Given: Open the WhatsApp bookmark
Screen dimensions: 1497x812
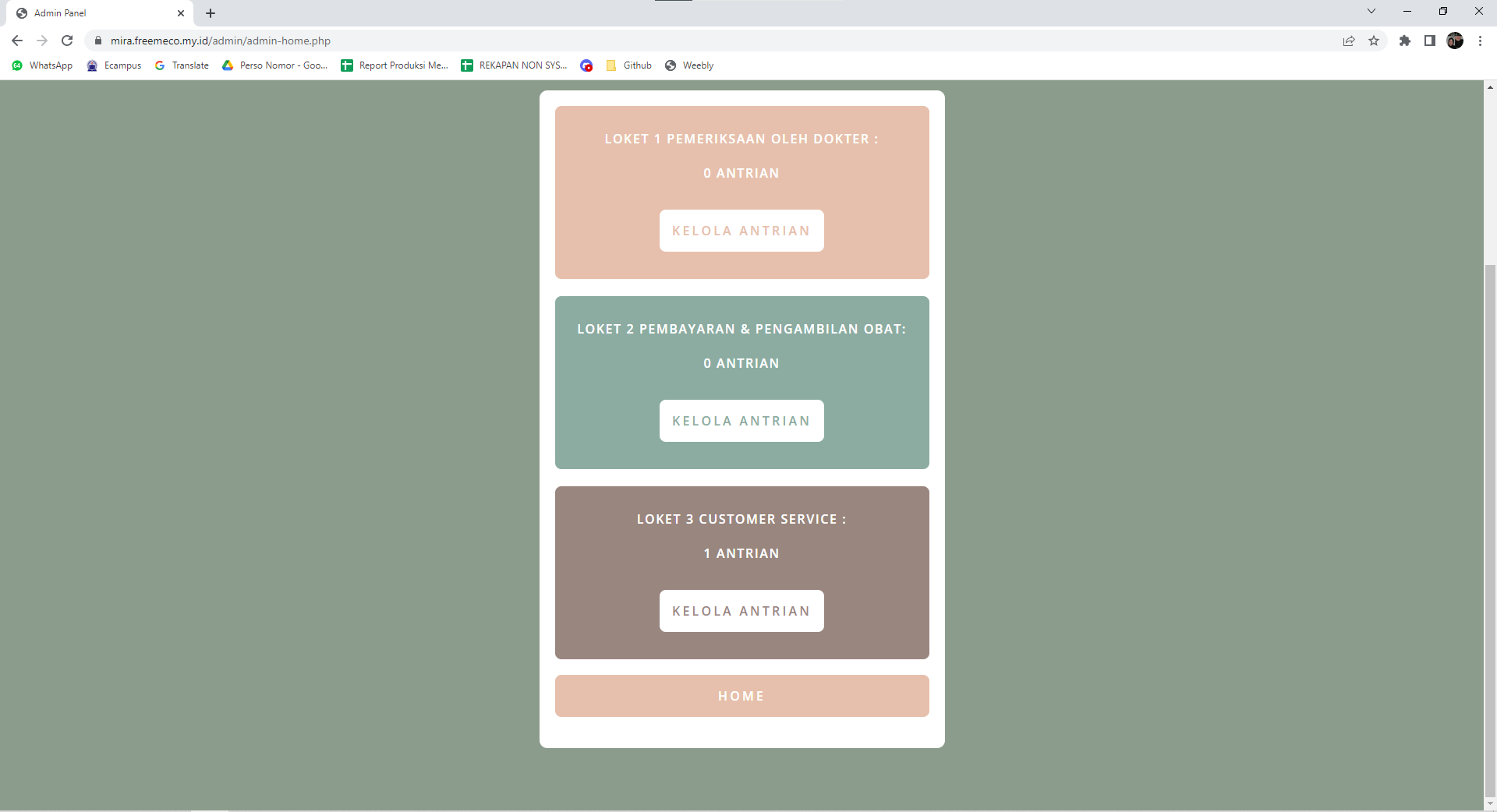Looking at the screenshot, I should click(43, 65).
